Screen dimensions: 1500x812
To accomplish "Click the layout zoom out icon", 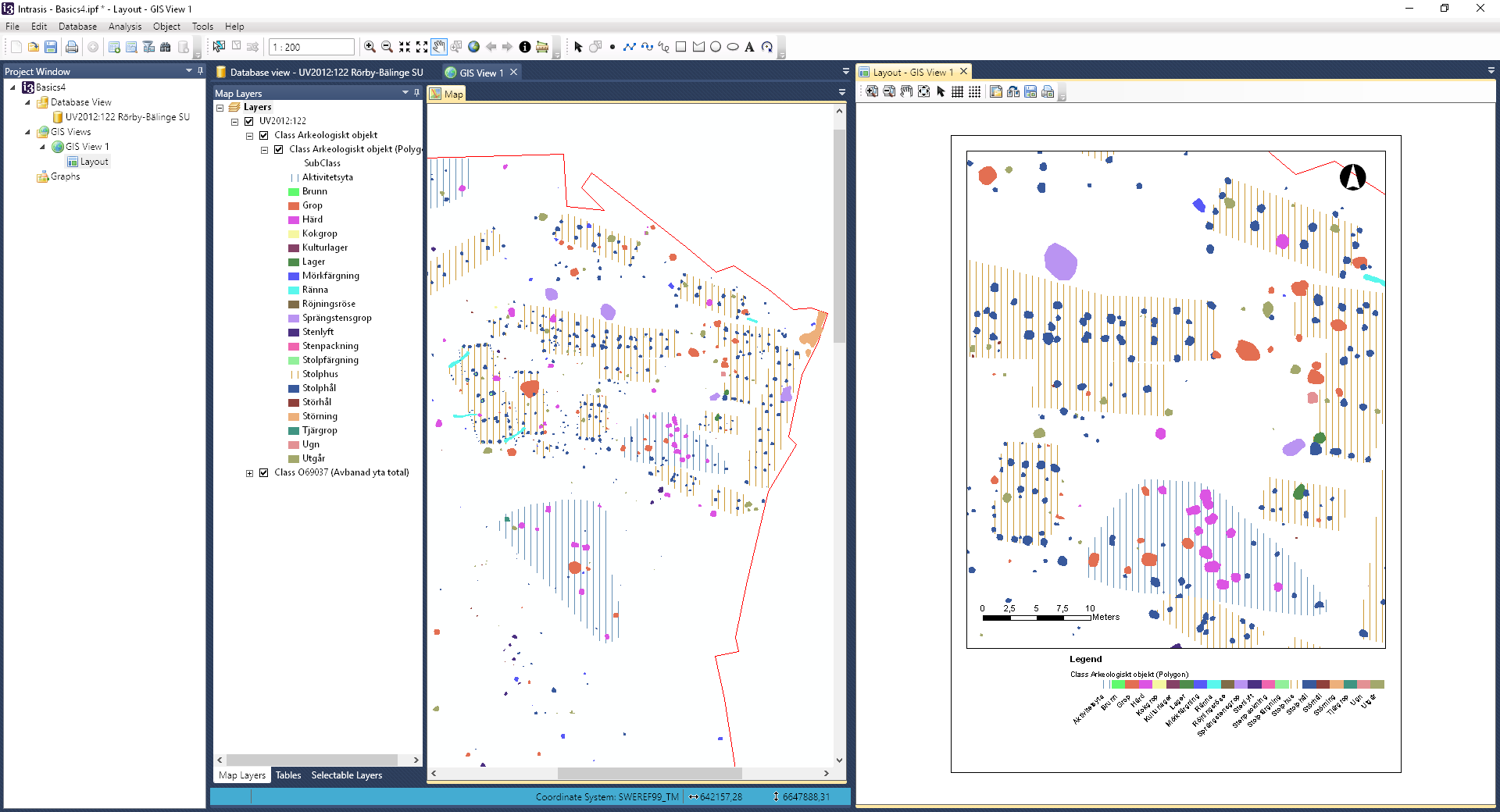I will [x=889, y=91].
